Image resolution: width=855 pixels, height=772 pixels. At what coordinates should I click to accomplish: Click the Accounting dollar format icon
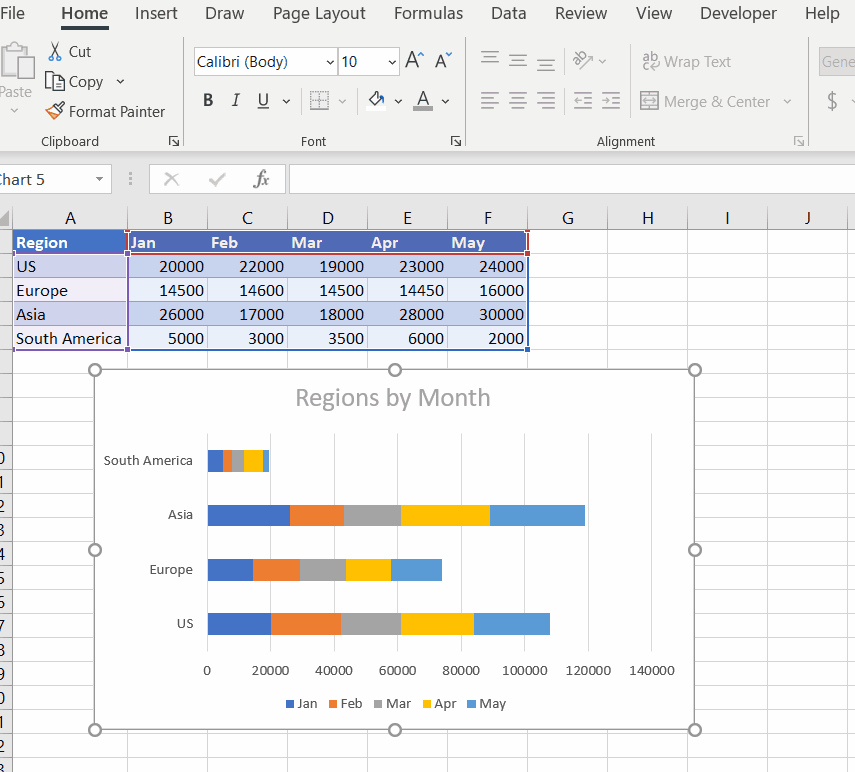pos(832,101)
